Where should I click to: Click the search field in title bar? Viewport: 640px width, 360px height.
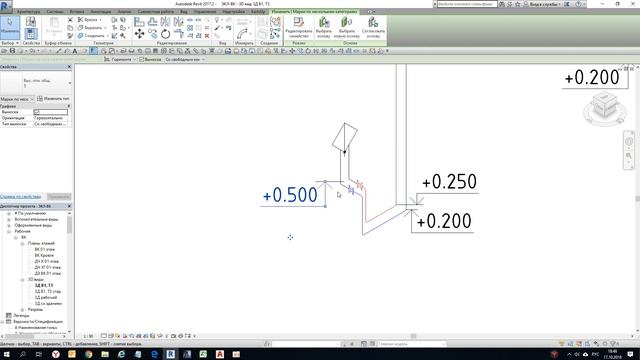tap(467, 4)
